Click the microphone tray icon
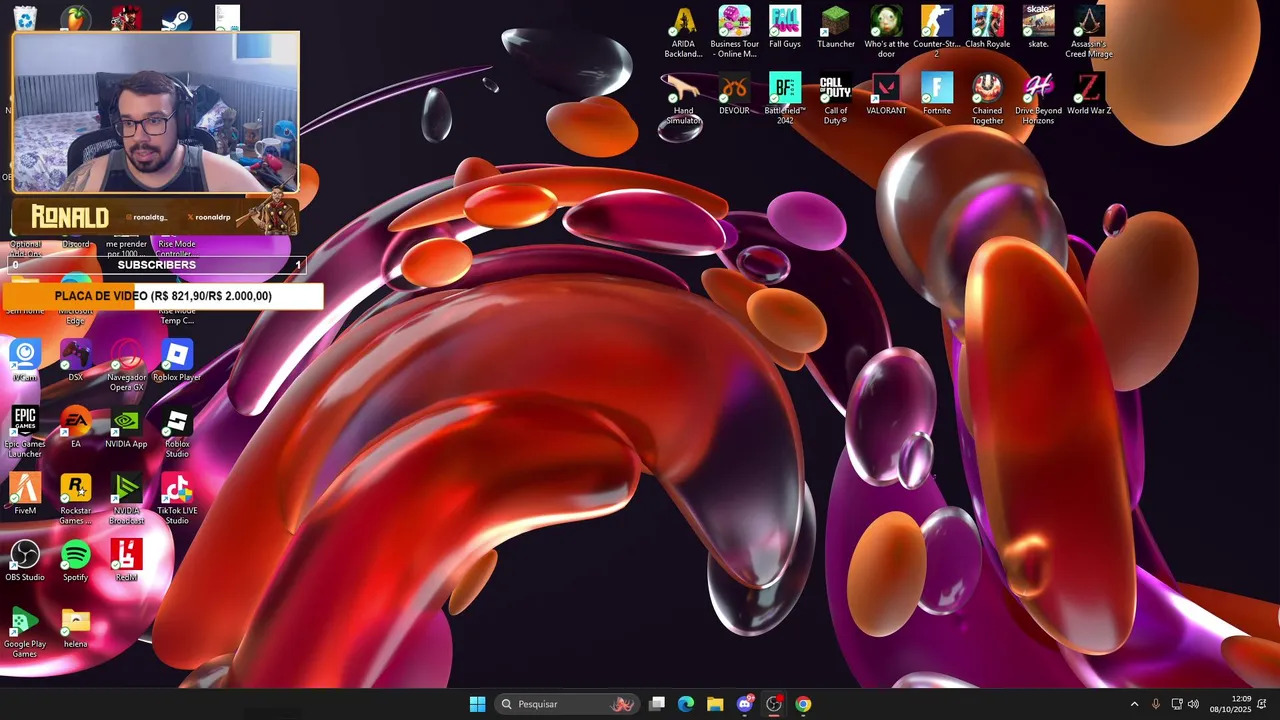The height and width of the screenshot is (720, 1280). point(1156,704)
